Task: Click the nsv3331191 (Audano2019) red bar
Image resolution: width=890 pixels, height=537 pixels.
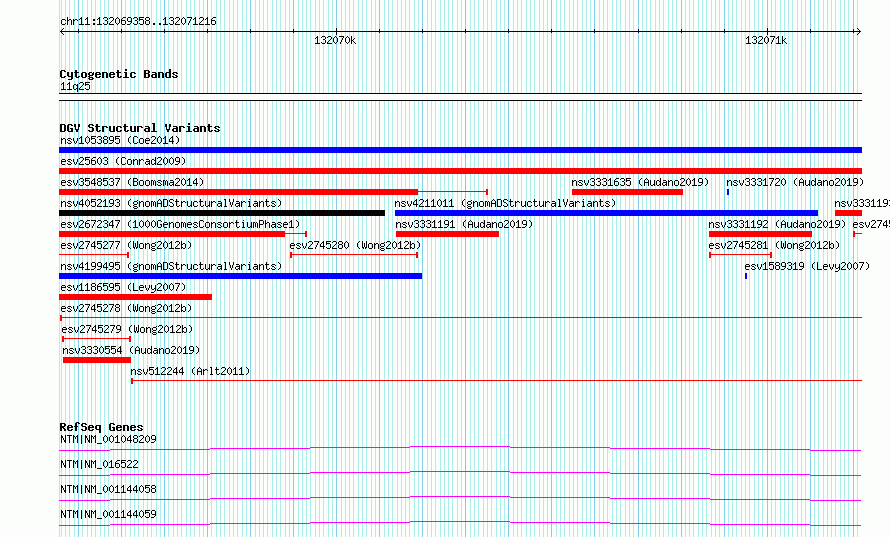Action: (447, 234)
